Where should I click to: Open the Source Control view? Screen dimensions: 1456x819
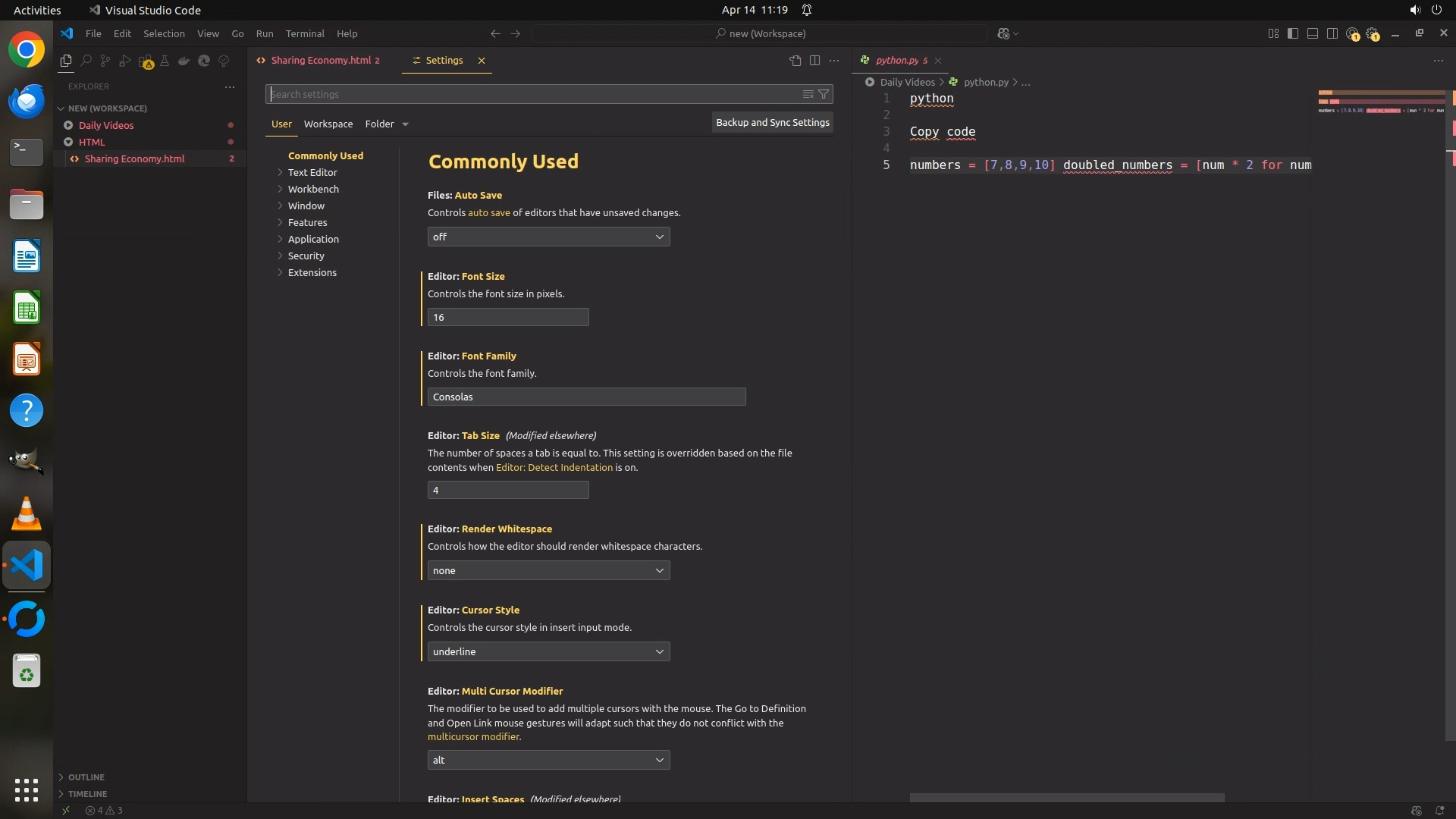(x=105, y=61)
